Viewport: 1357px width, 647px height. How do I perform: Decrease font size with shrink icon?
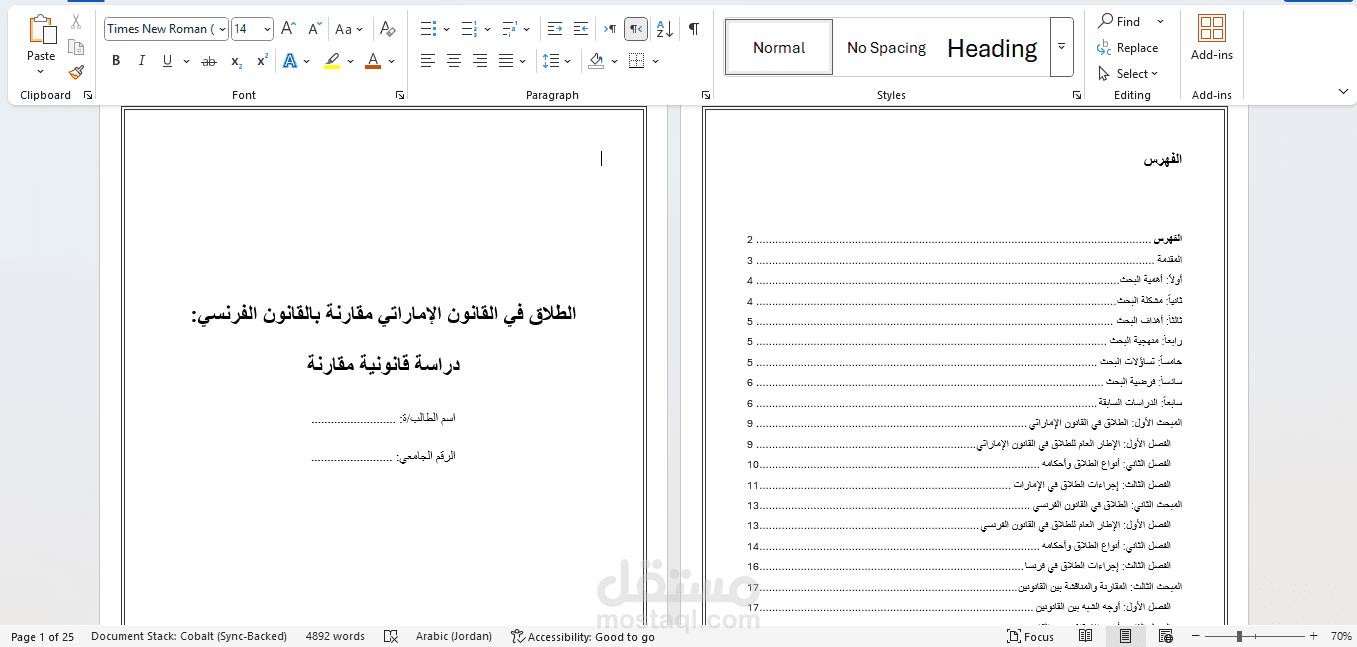(x=313, y=29)
